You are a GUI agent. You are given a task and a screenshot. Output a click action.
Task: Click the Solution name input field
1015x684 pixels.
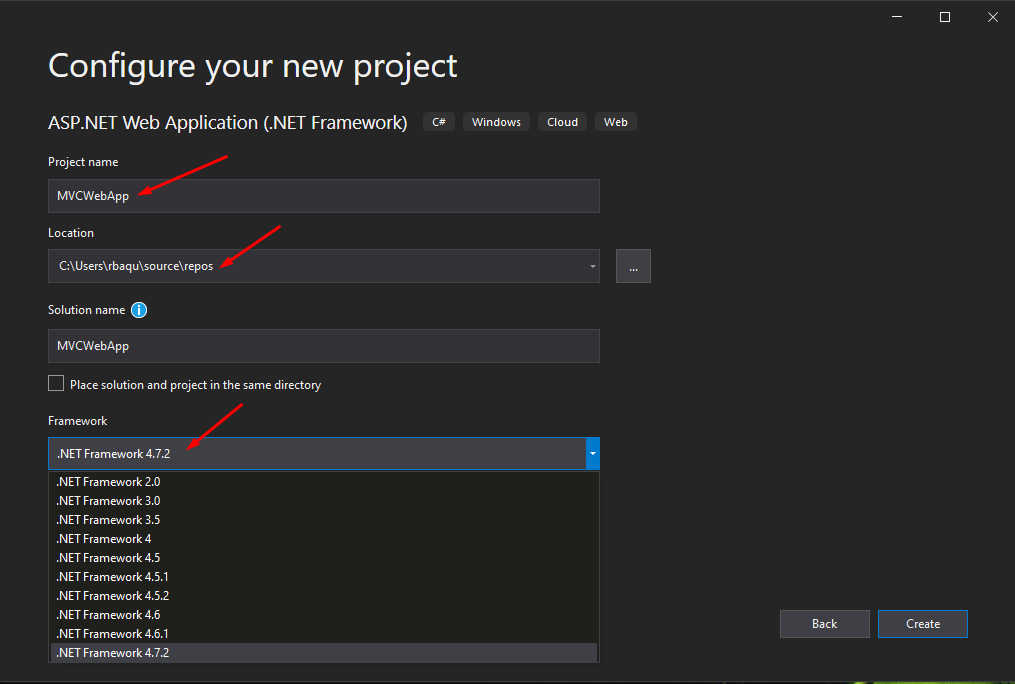(324, 346)
